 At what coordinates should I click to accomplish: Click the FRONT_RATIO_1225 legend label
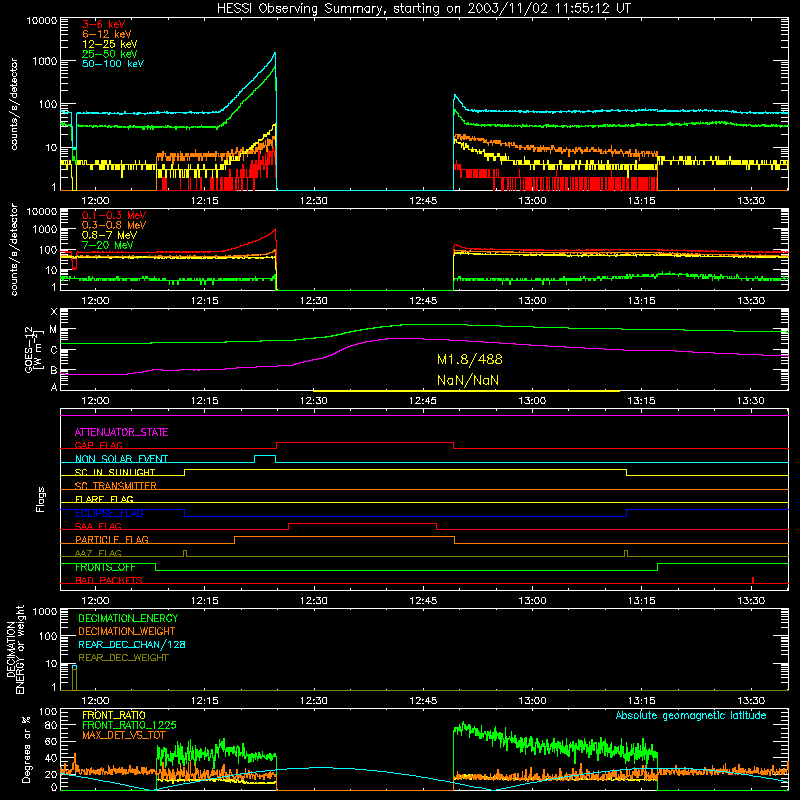click(x=129, y=725)
